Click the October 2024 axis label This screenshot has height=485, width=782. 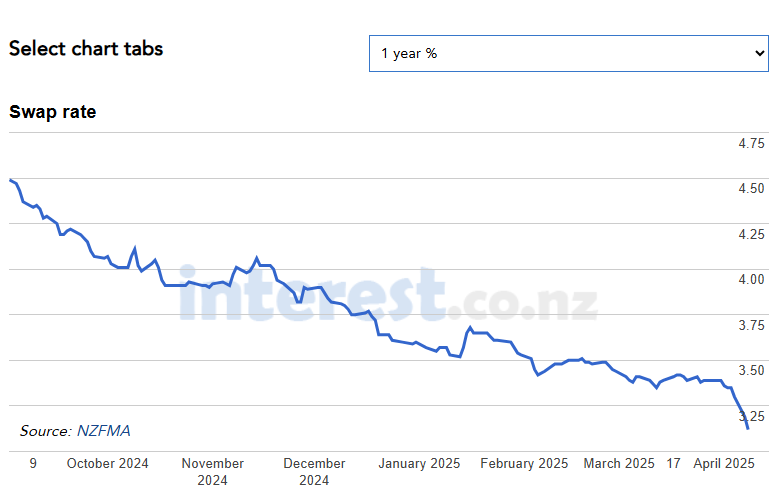pyautogui.click(x=107, y=464)
